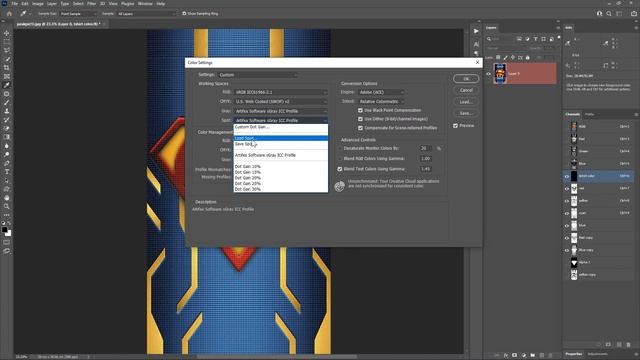The height and width of the screenshot is (360, 640).
Task: Open the Image menu
Action: coord(38,4)
